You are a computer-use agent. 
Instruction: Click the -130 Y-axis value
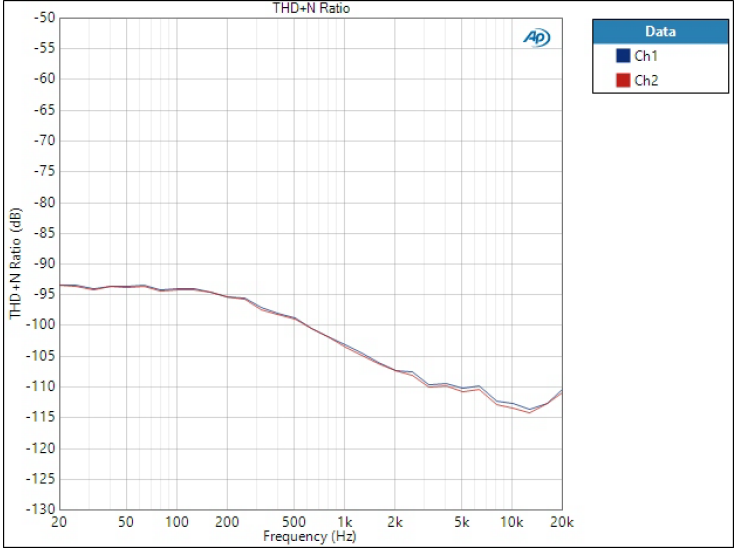coord(41,510)
